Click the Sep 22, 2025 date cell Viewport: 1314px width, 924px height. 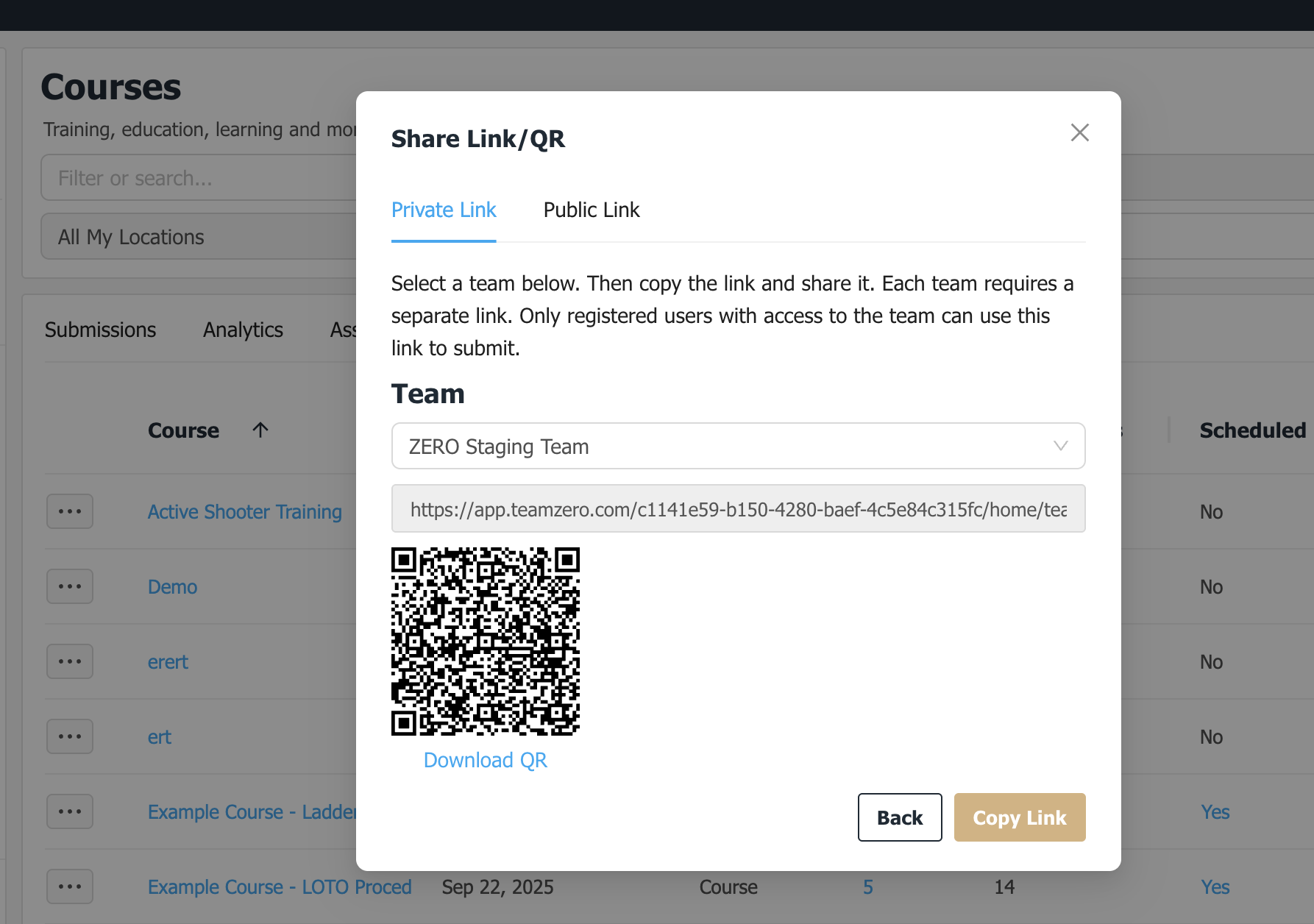[x=497, y=887]
